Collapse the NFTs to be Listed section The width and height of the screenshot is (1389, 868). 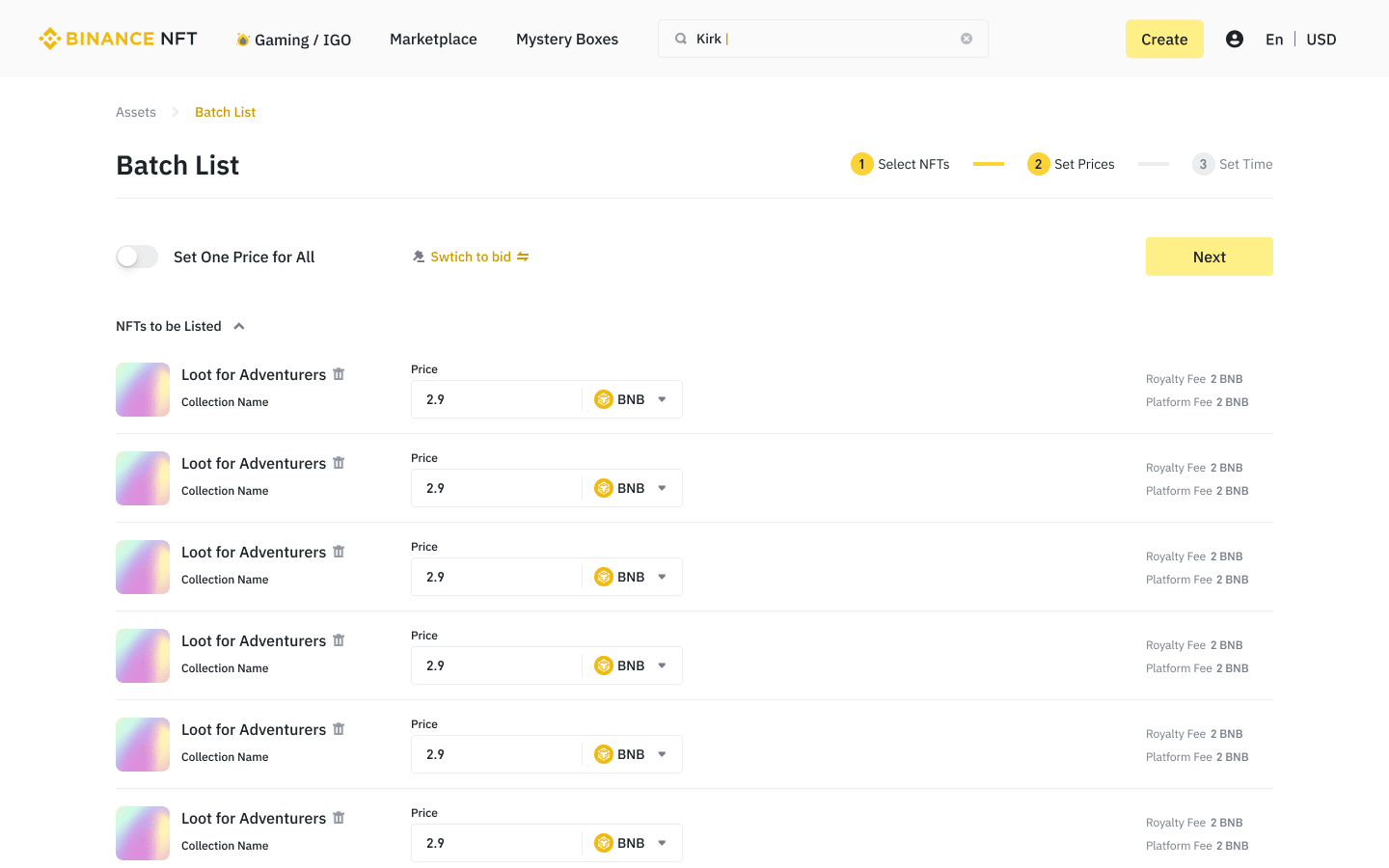(x=239, y=326)
